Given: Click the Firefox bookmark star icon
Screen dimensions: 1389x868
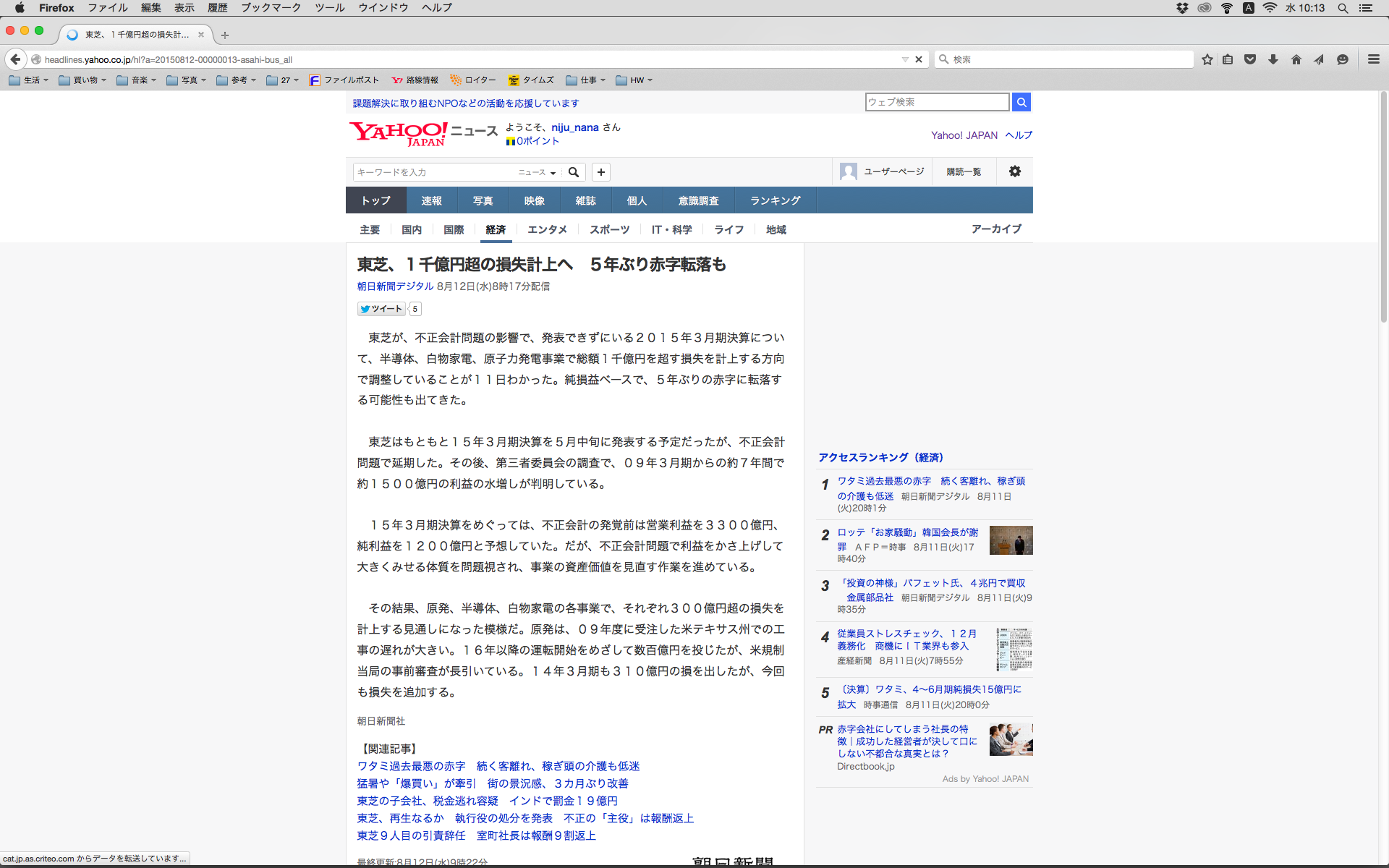Looking at the screenshot, I should [x=1207, y=59].
